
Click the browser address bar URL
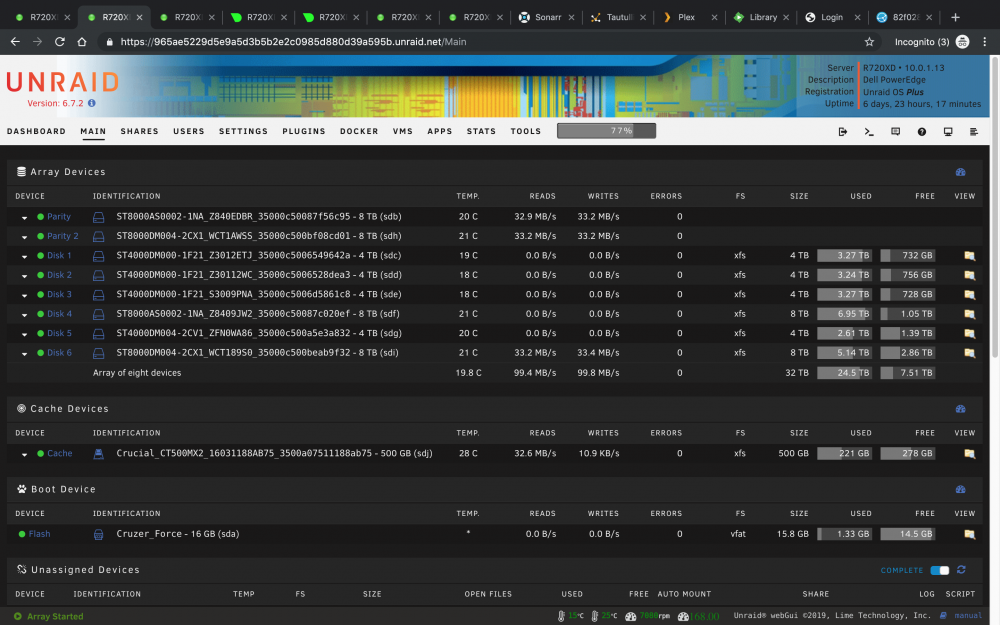pos(293,41)
